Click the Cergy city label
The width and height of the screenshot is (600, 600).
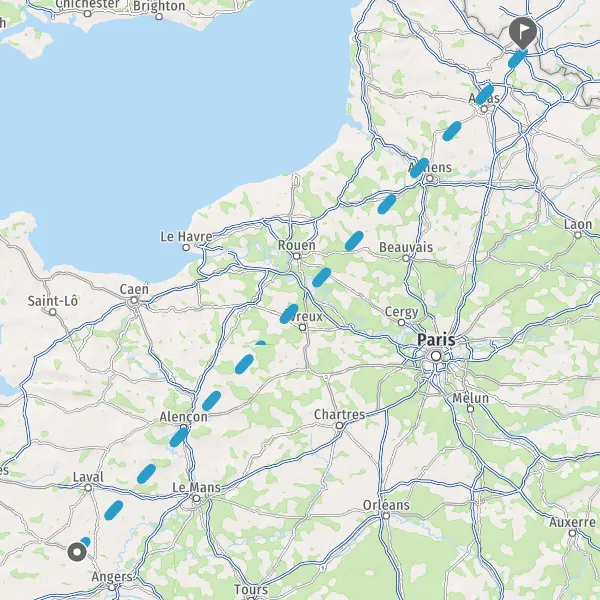(x=401, y=312)
